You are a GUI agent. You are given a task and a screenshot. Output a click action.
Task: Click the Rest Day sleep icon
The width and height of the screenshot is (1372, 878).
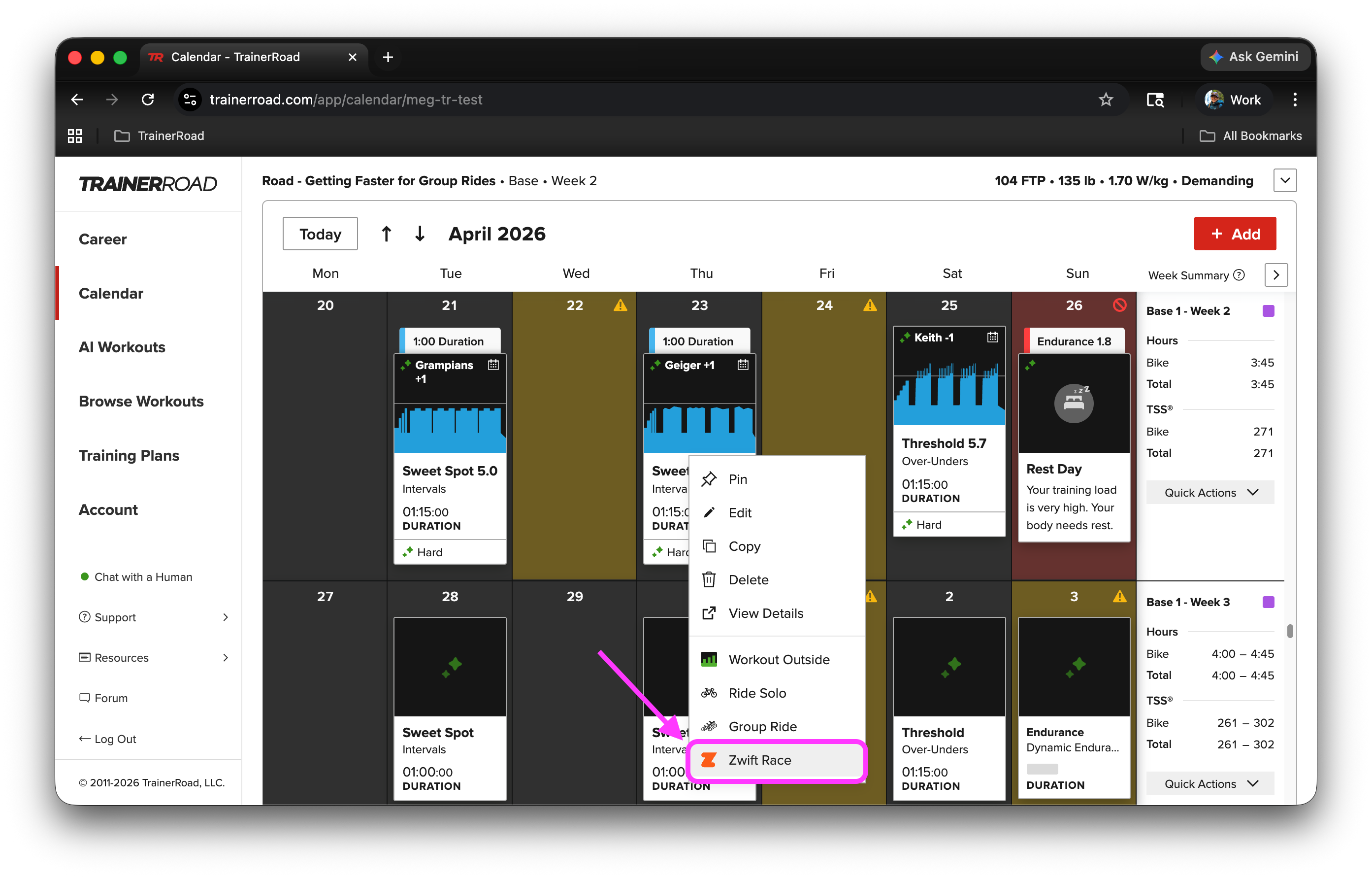tap(1074, 403)
